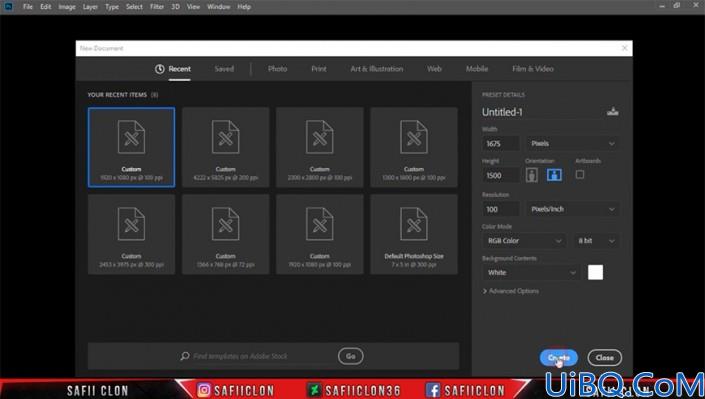Click the Photoshop logo icon in menu bar
This screenshot has height=399, width=705.
[9, 6]
